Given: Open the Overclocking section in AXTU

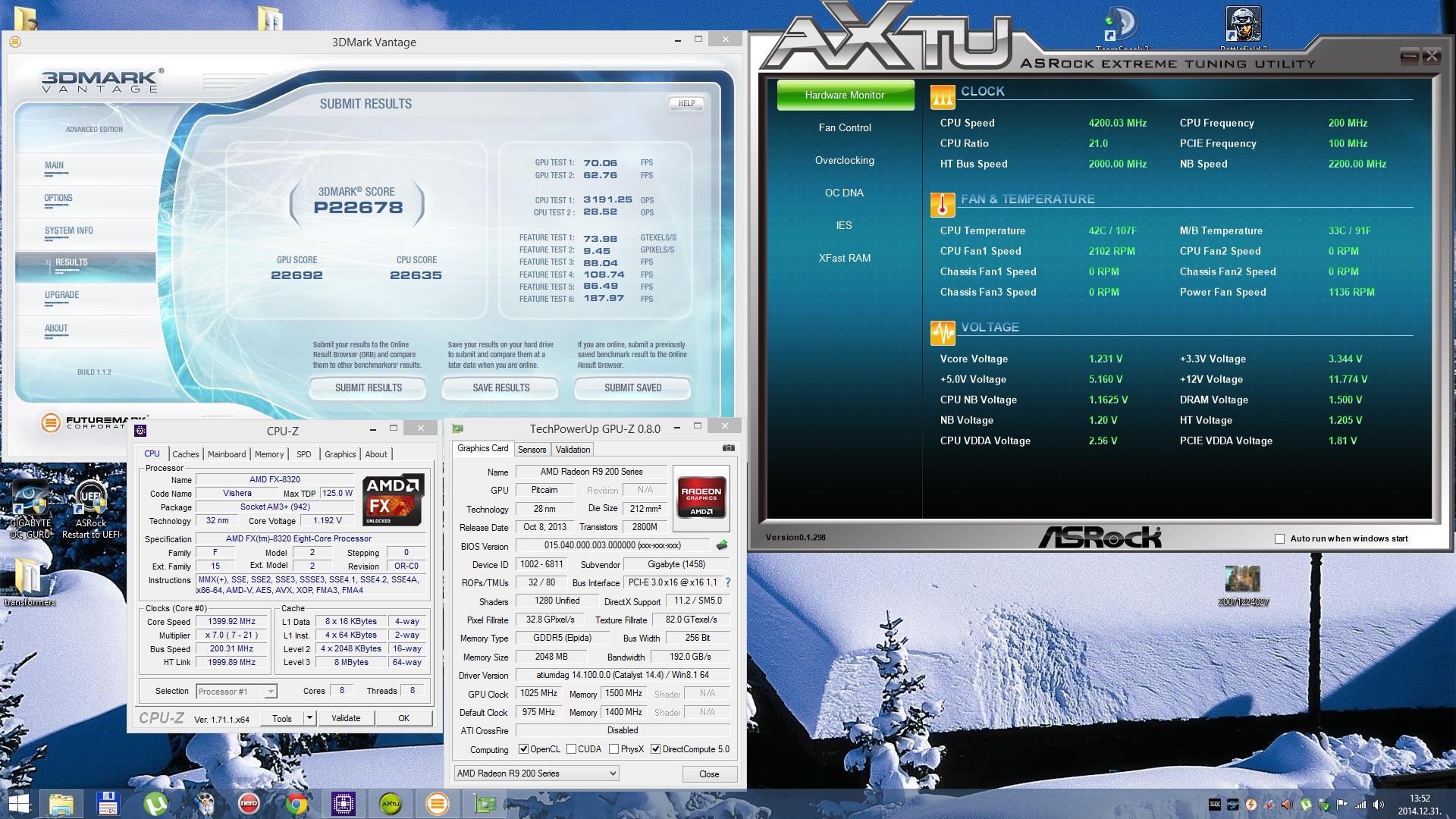Looking at the screenshot, I should [844, 160].
